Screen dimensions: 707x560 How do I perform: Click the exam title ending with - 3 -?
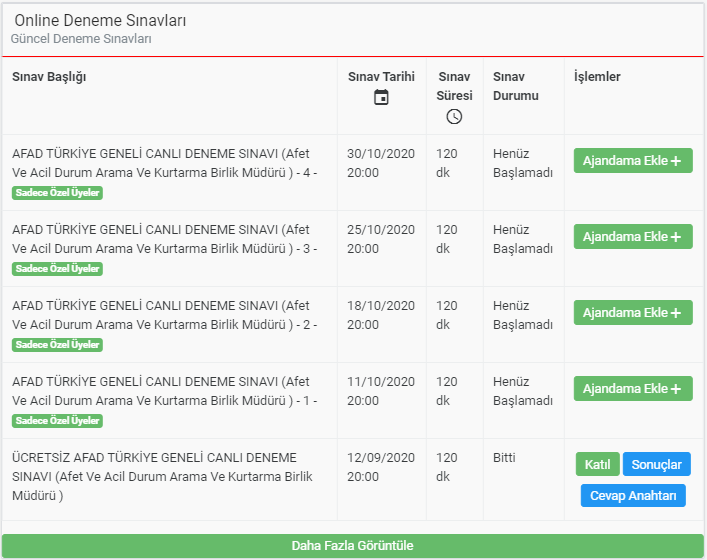165,239
